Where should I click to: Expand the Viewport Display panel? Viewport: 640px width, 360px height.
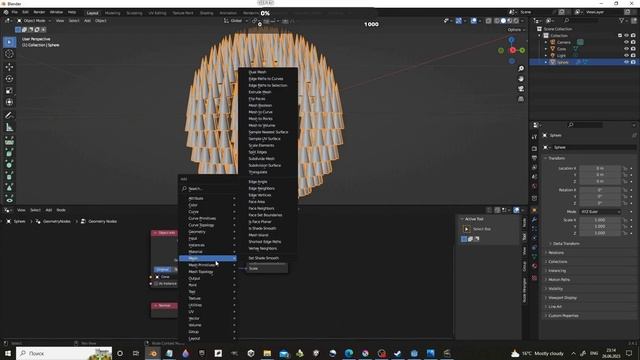(562, 298)
